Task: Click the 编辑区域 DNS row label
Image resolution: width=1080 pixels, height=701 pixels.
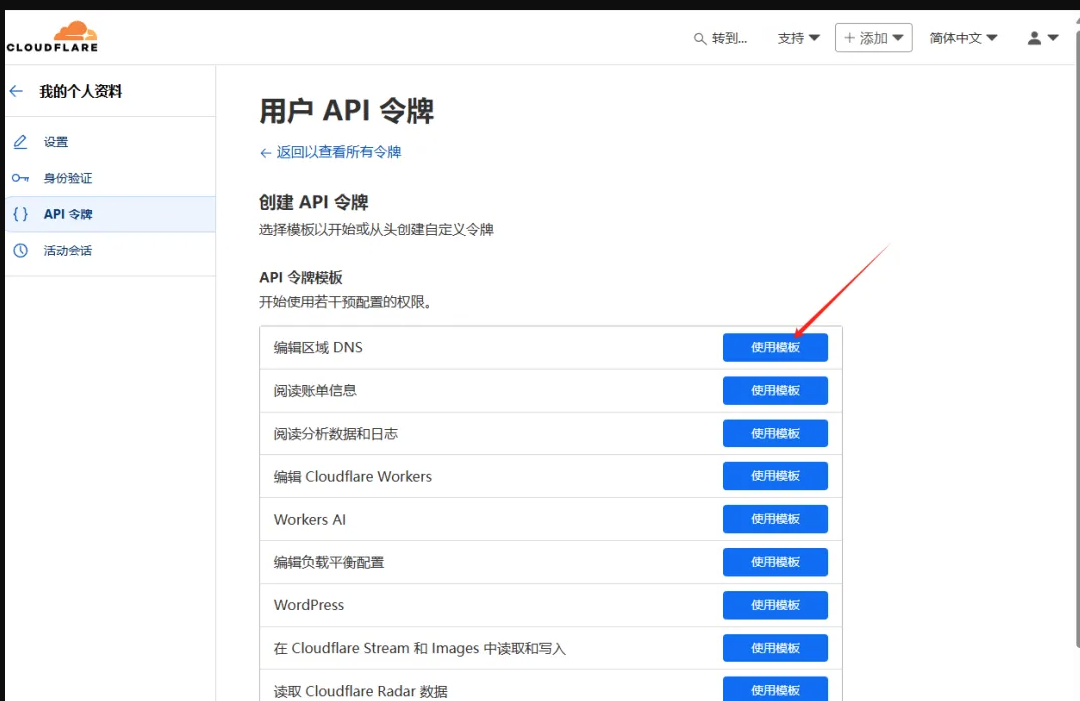Action: tap(318, 347)
